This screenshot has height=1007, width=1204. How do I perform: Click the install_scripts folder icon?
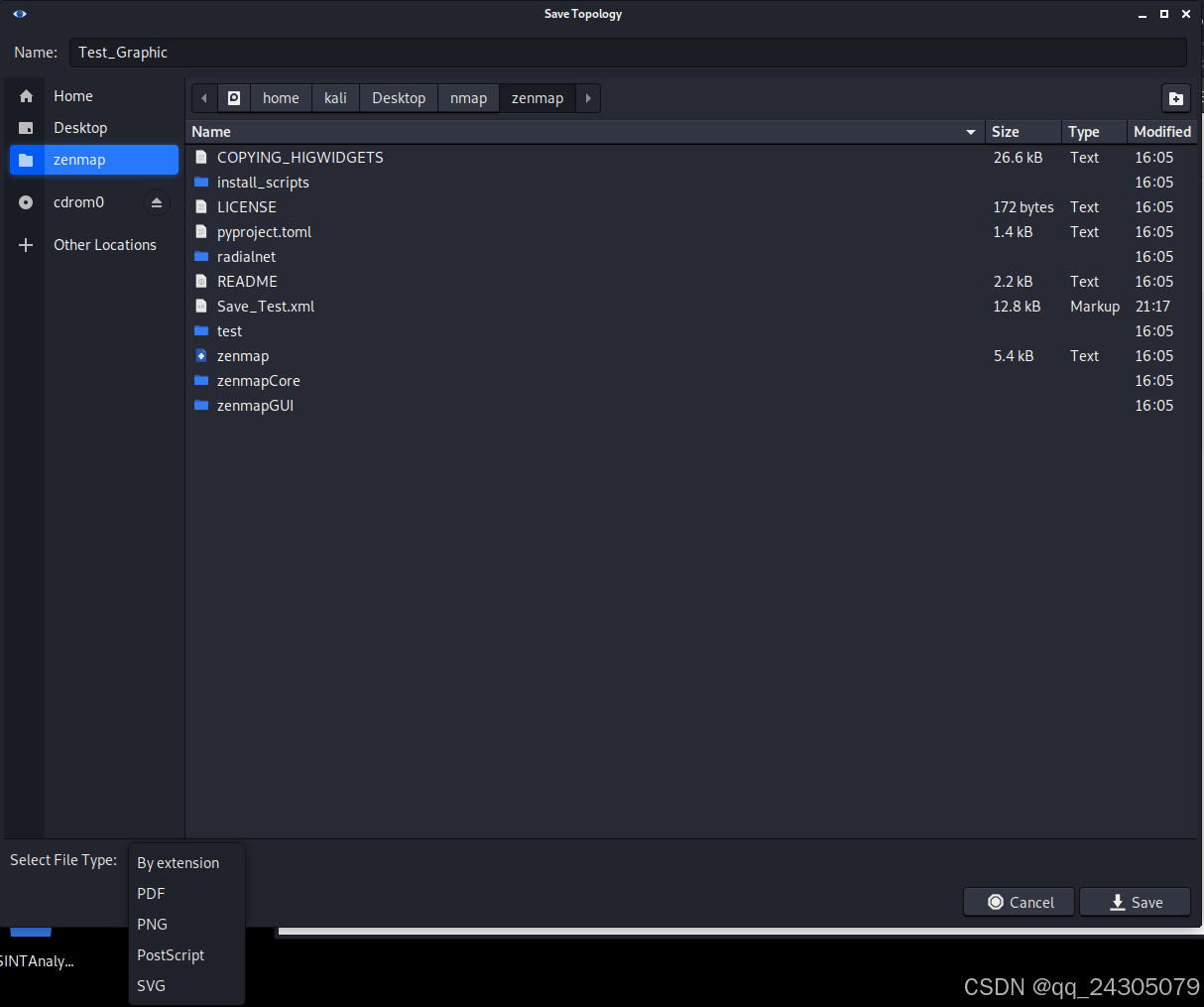[201, 182]
